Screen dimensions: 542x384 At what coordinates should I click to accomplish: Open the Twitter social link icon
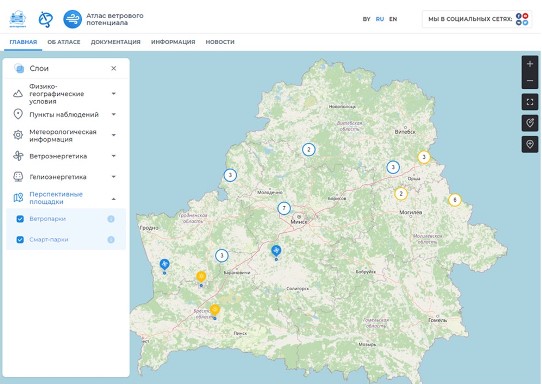pos(525,22)
